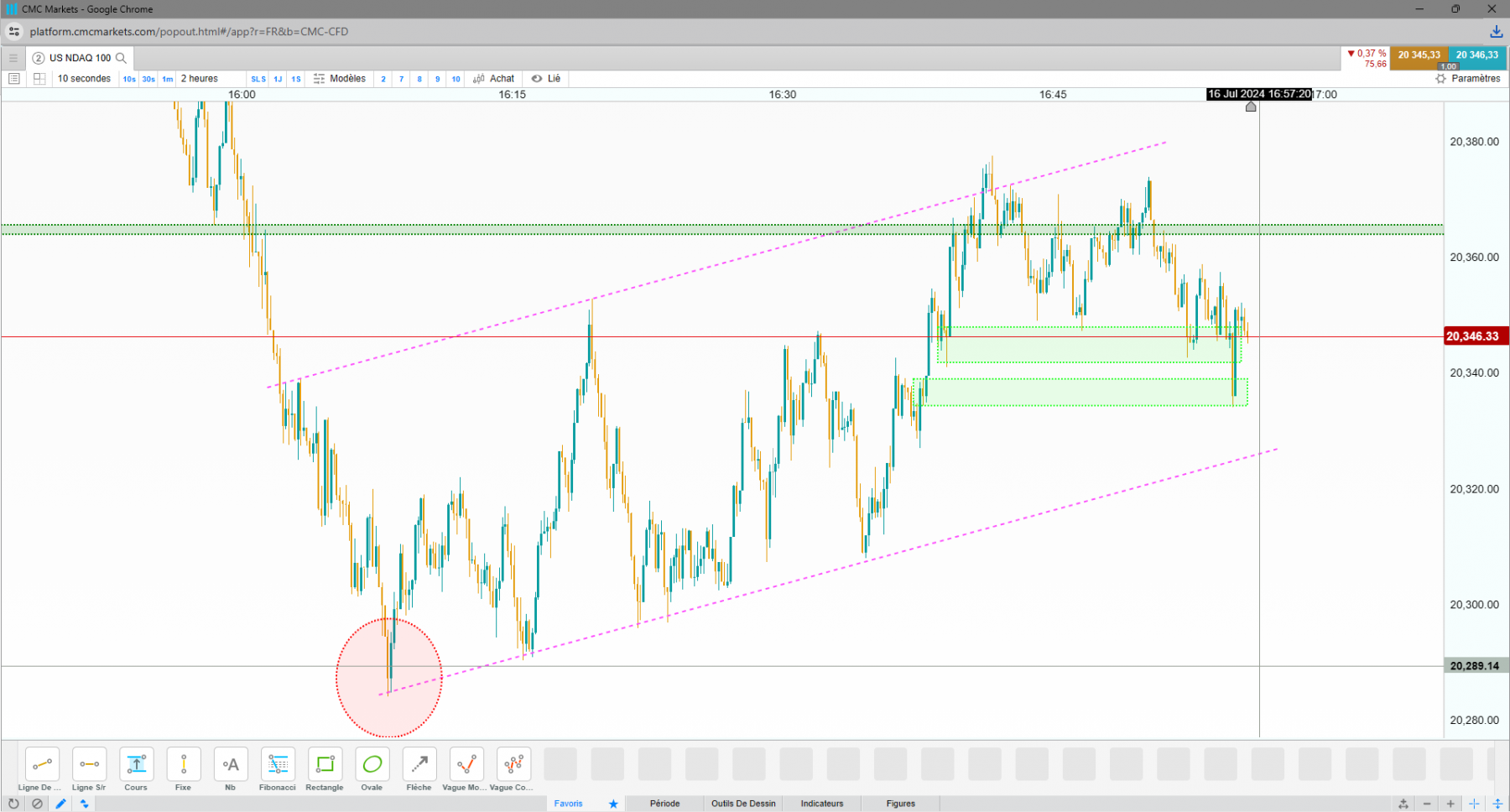
Task: Pick the Ovale shape tool
Action: coord(372,769)
